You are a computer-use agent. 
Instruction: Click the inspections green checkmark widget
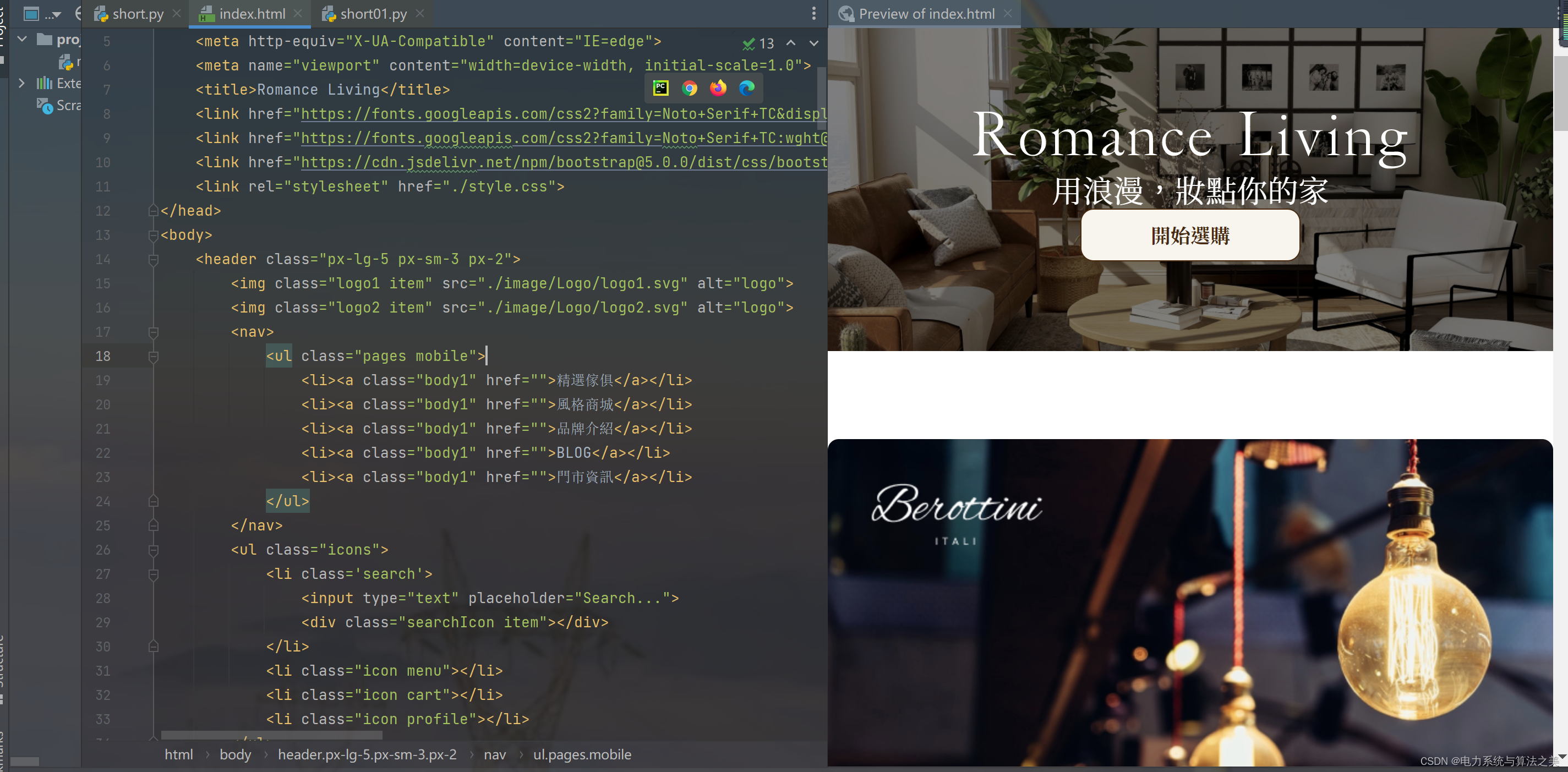[x=749, y=44]
